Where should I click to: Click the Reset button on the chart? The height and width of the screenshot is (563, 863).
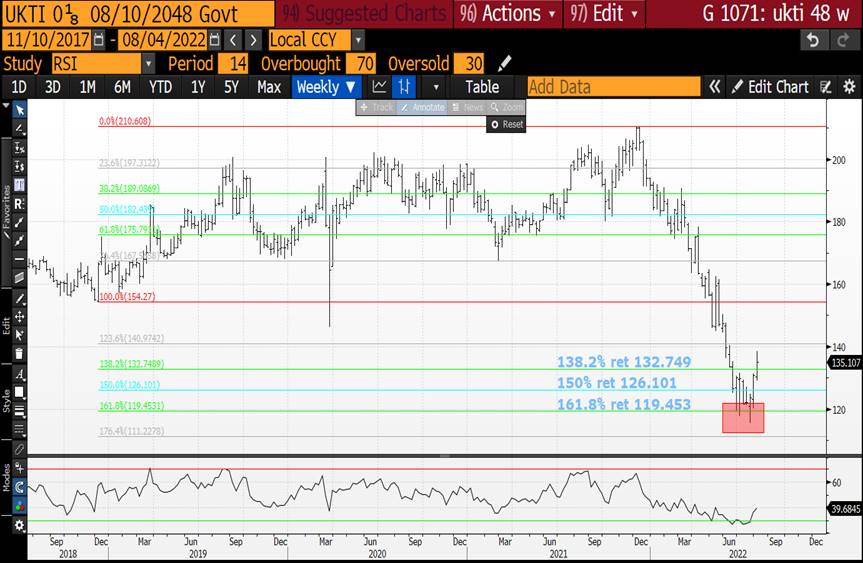506,124
